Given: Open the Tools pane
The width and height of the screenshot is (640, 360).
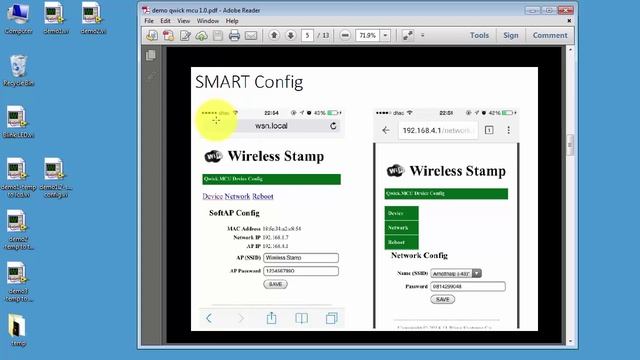Looking at the screenshot, I should (x=479, y=36).
